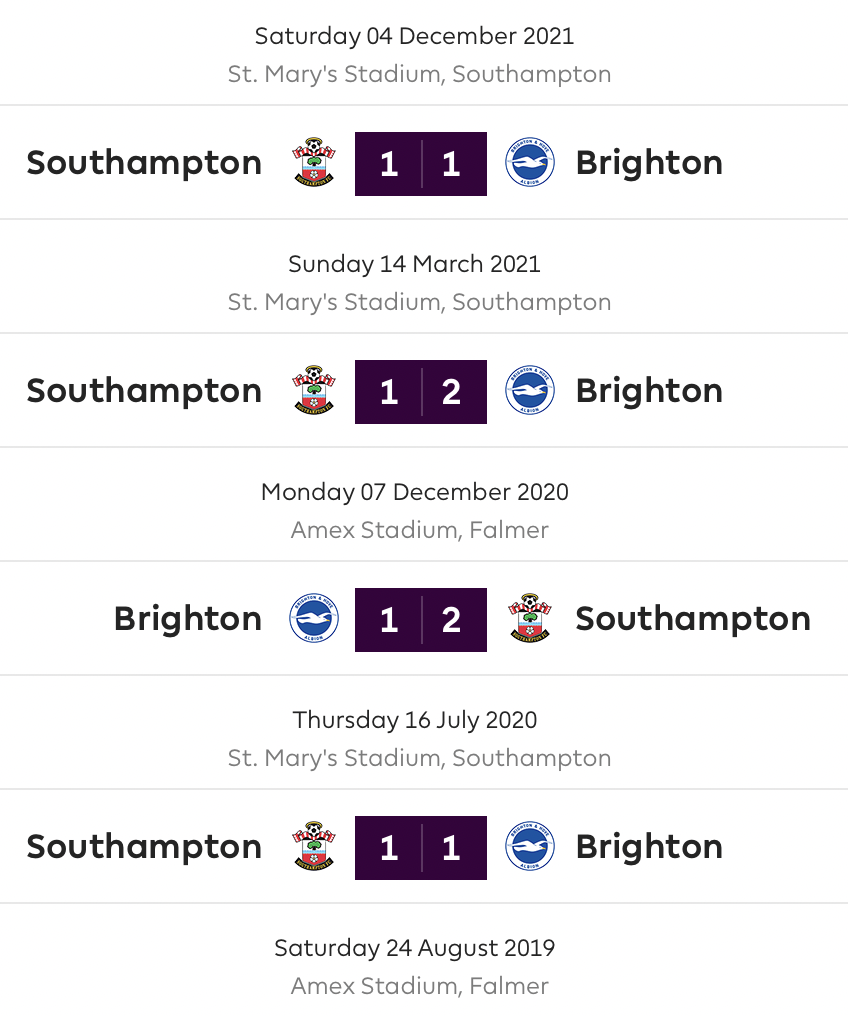Click the Thursday 16 July 2020 date header
The image size is (848, 1016).
415,721
